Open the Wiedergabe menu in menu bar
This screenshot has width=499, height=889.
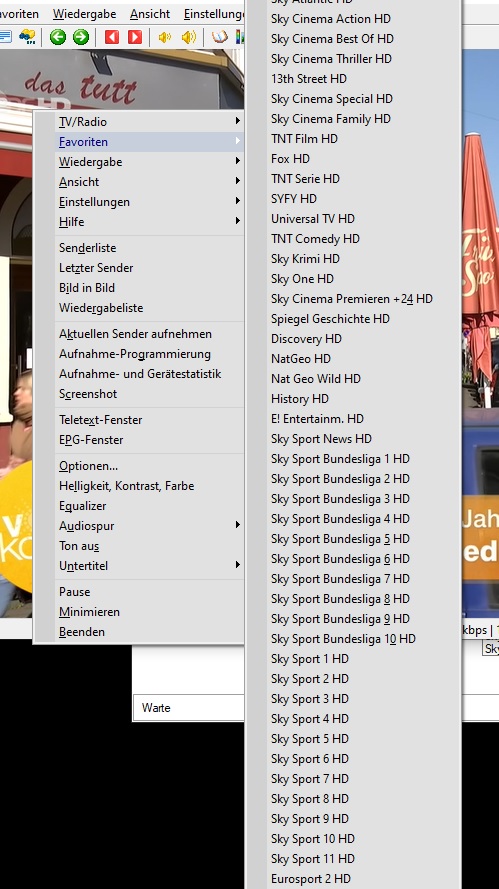click(x=84, y=14)
